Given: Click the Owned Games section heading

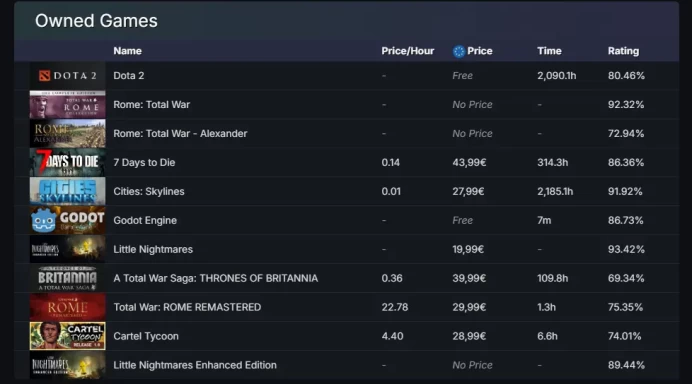Looking at the screenshot, I should click(x=96, y=21).
